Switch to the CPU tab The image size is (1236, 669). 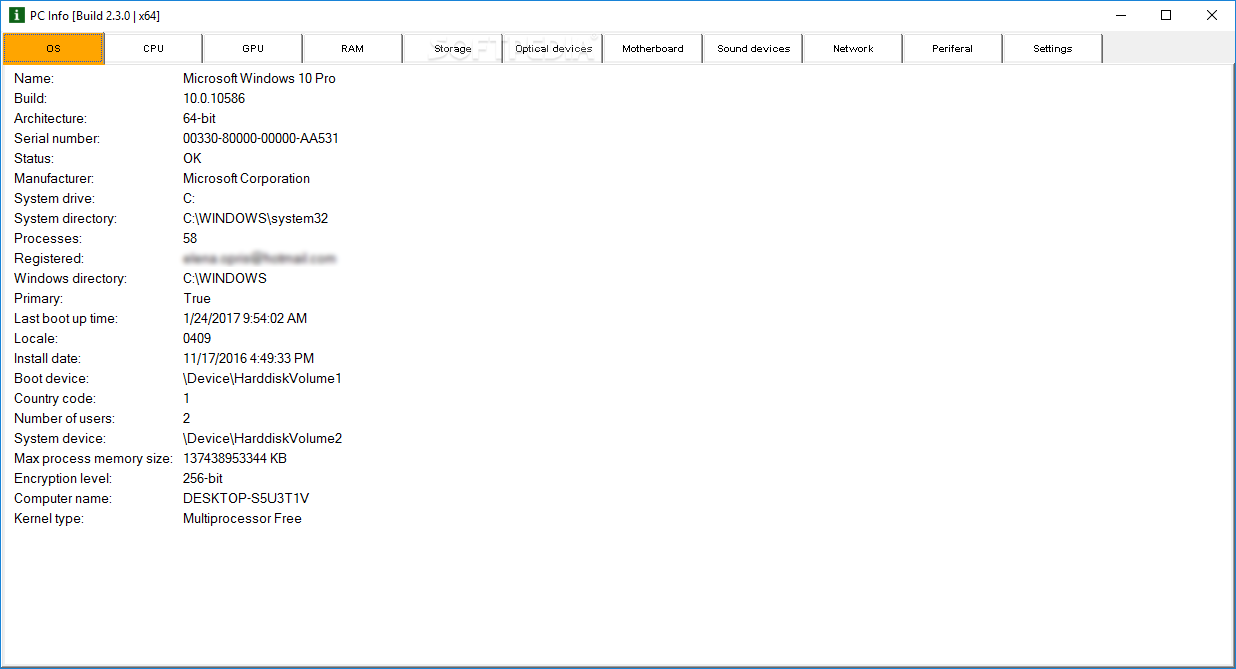coord(153,48)
